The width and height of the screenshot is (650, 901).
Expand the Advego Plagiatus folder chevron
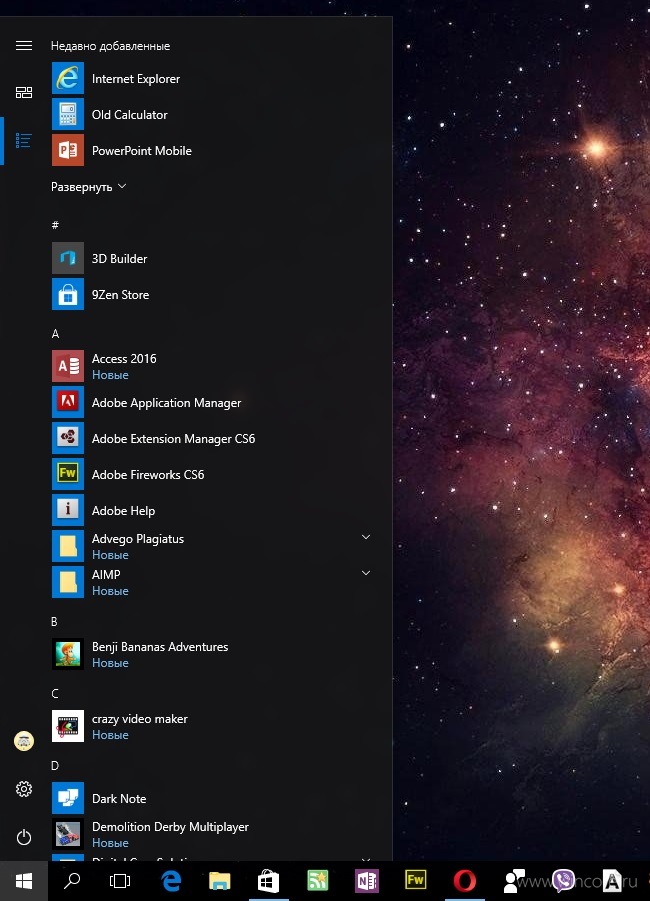point(366,537)
